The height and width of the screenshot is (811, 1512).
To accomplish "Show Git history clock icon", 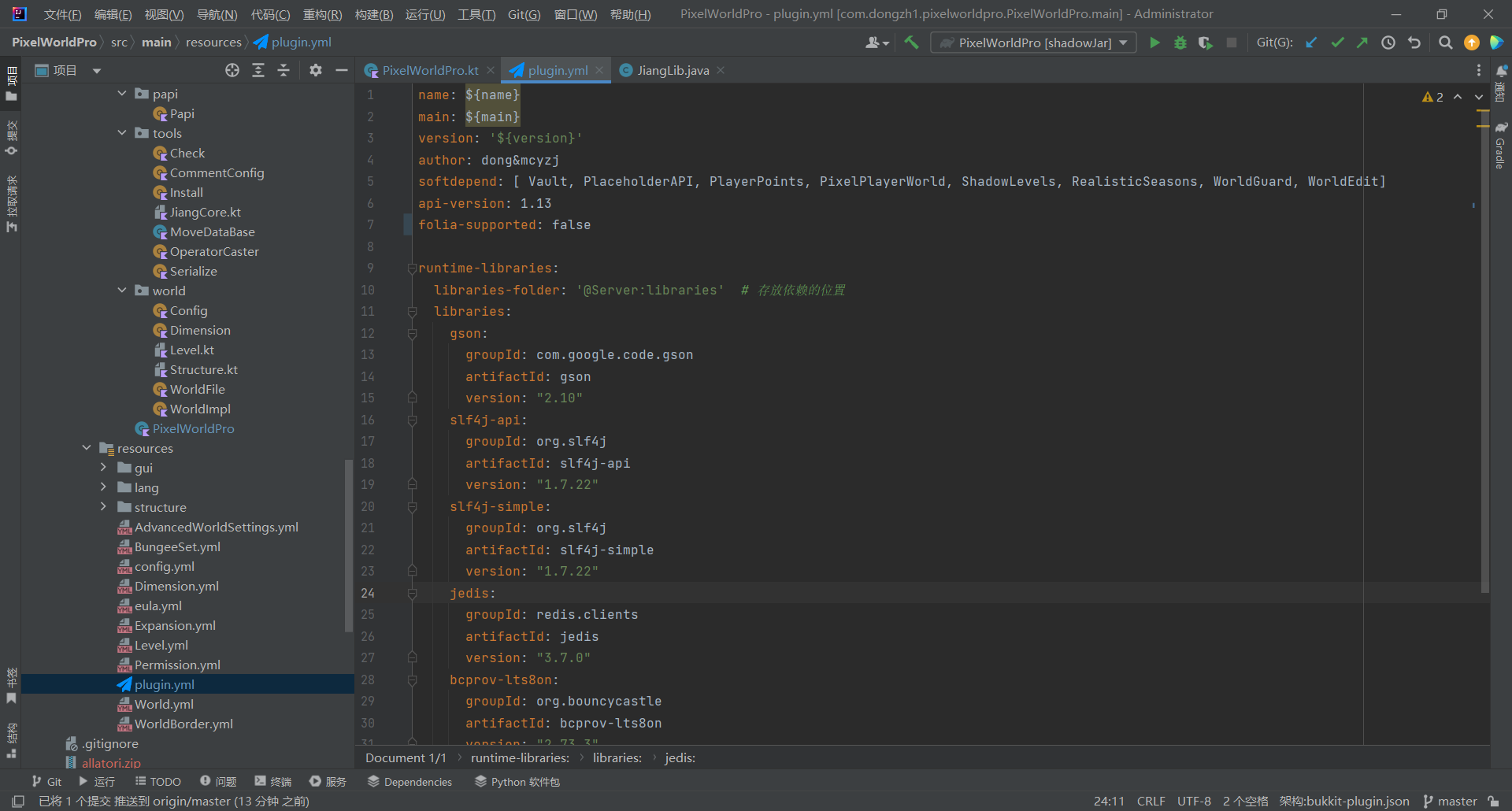I will (1388, 43).
